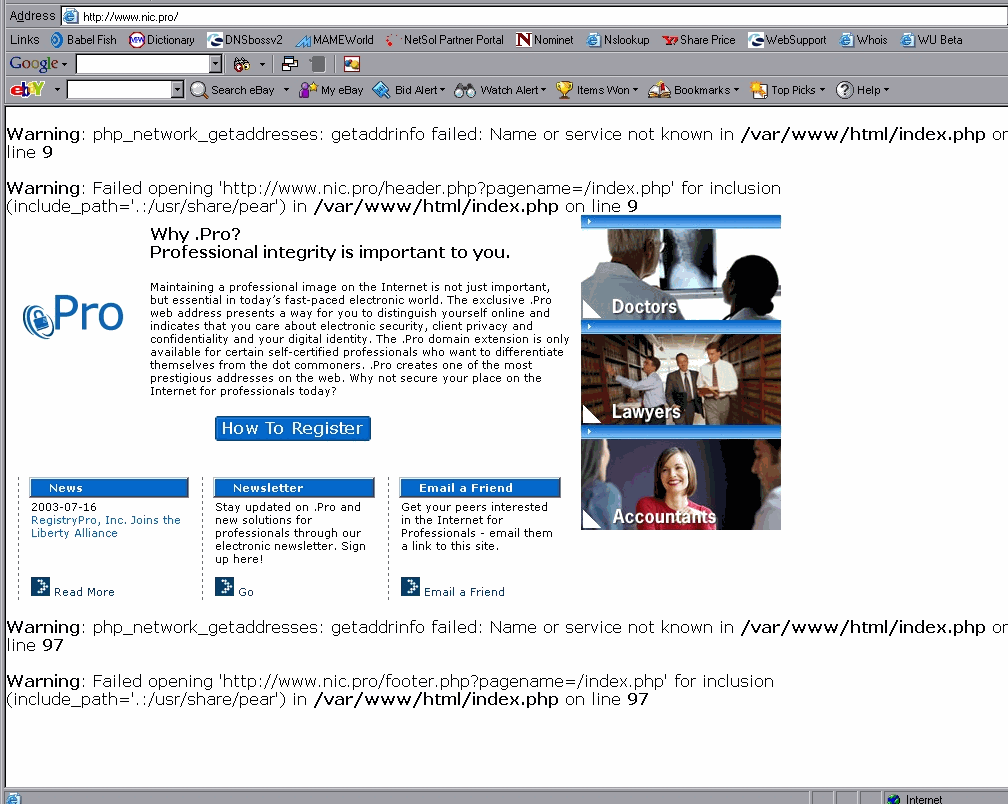Viewport: 1008px width, 804px height.
Task: Click the blue Email a Friend header bar
Action: coord(480,488)
